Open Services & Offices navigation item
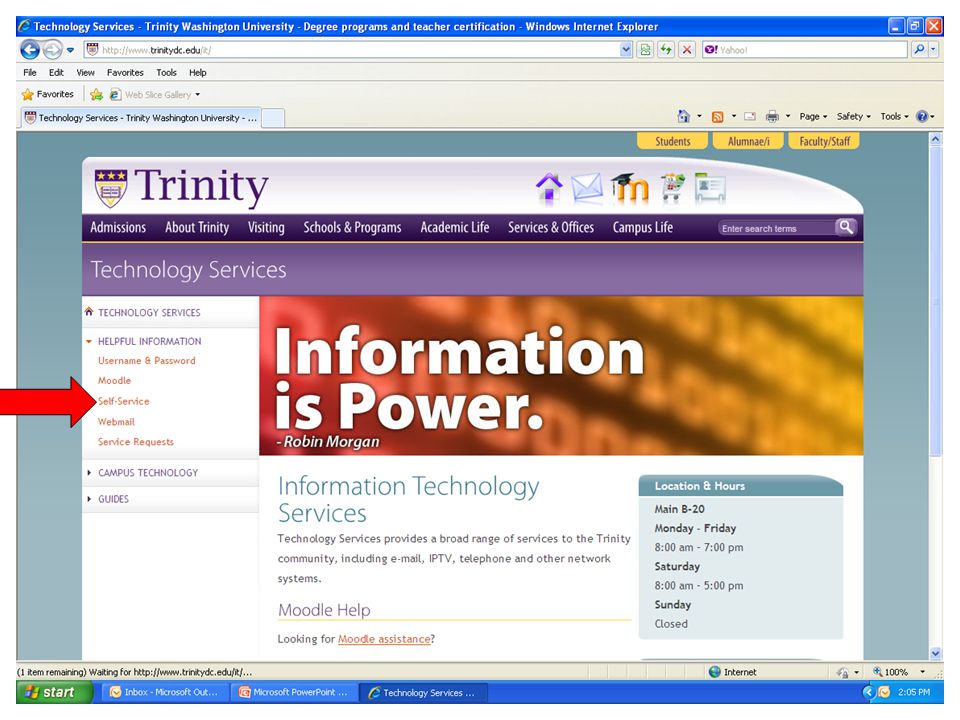Image resolution: width=960 pixels, height=720 pixels. click(550, 227)
